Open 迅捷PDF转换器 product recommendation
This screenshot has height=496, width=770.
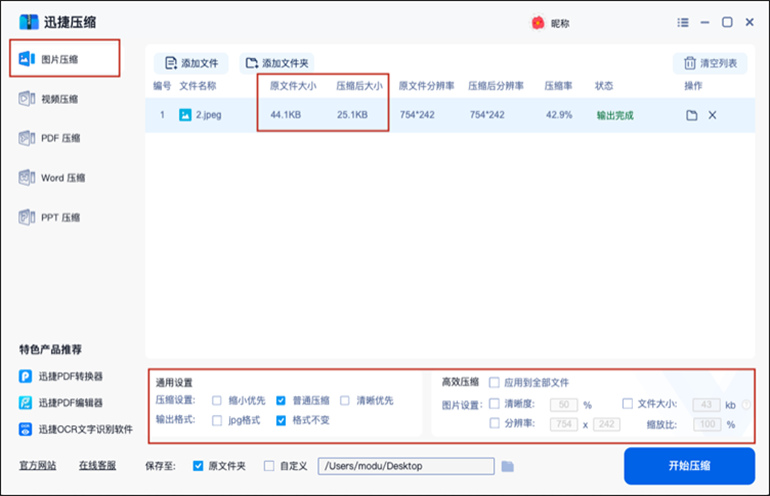click(x=61, y=376)
